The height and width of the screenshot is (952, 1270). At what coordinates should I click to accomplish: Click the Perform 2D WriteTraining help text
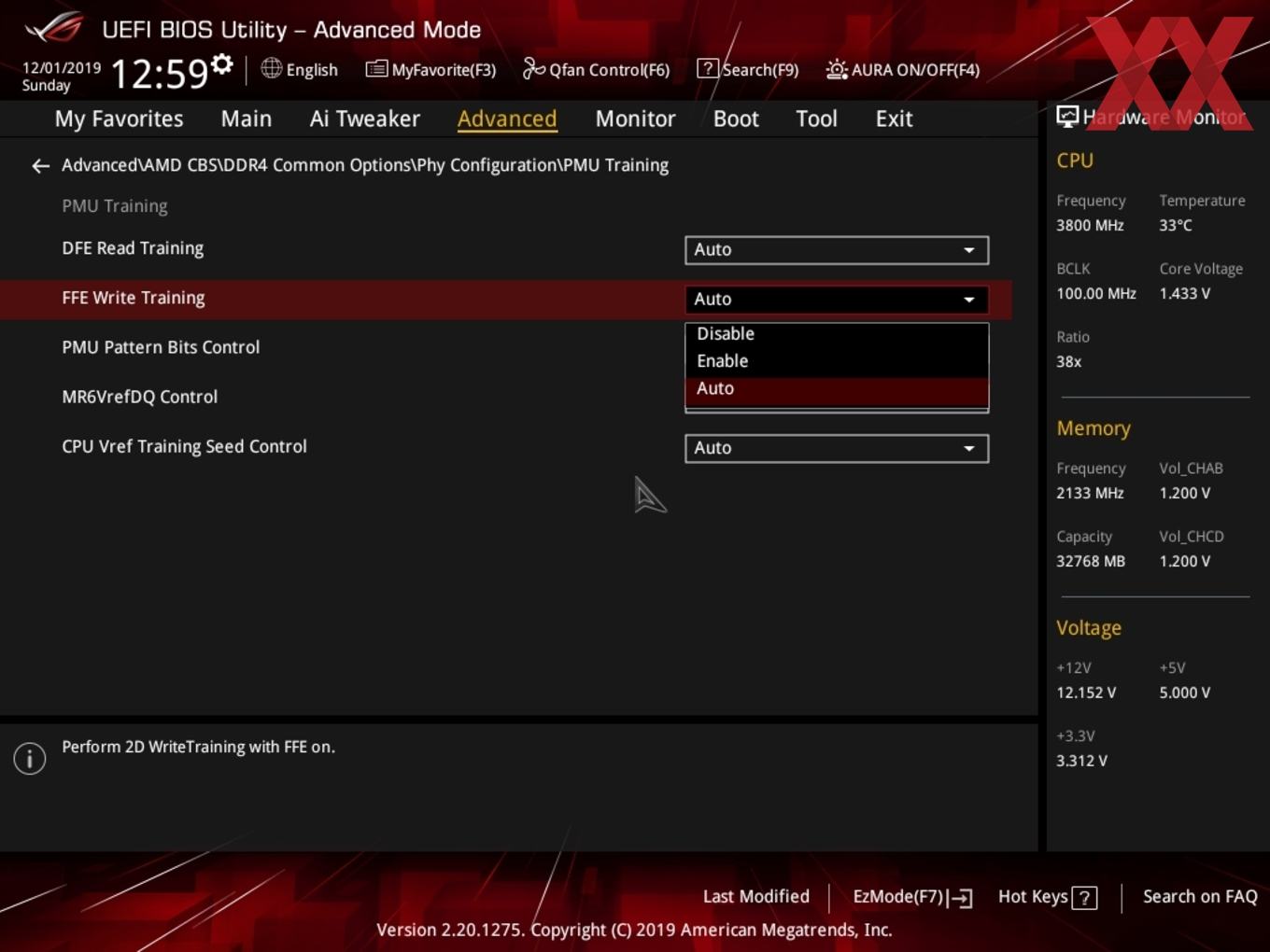coord(198,747)
